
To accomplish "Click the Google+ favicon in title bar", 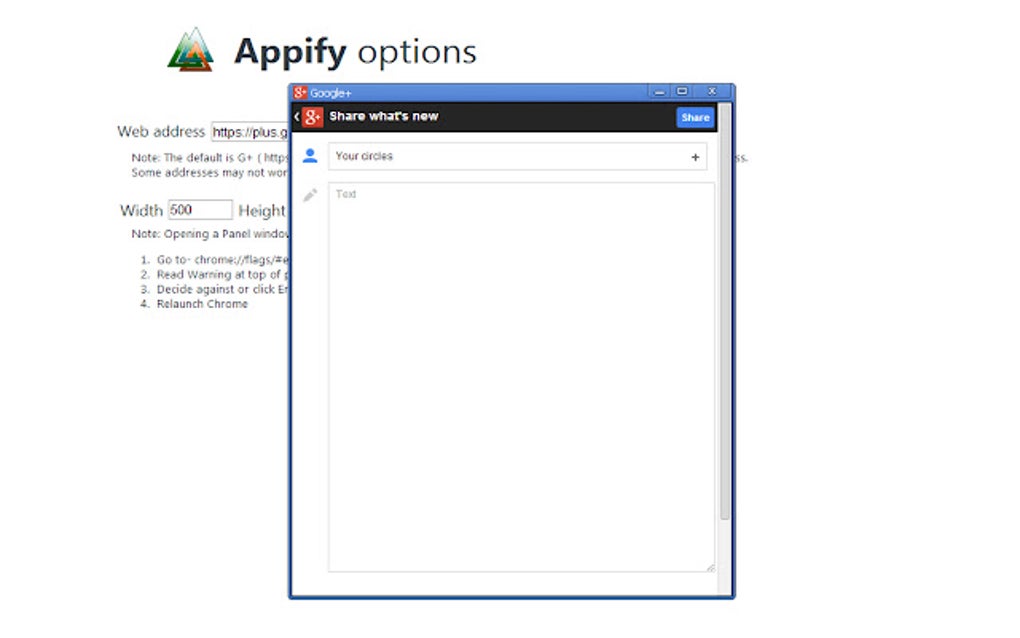I will pyautogui.click(x=300, y=92).
